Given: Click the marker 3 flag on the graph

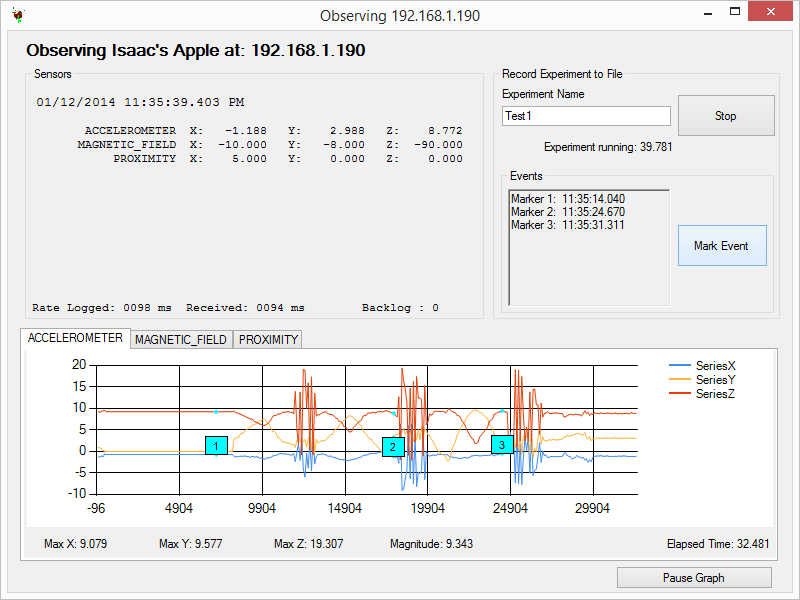Looking at the screenshot, I should click(502, 444).
